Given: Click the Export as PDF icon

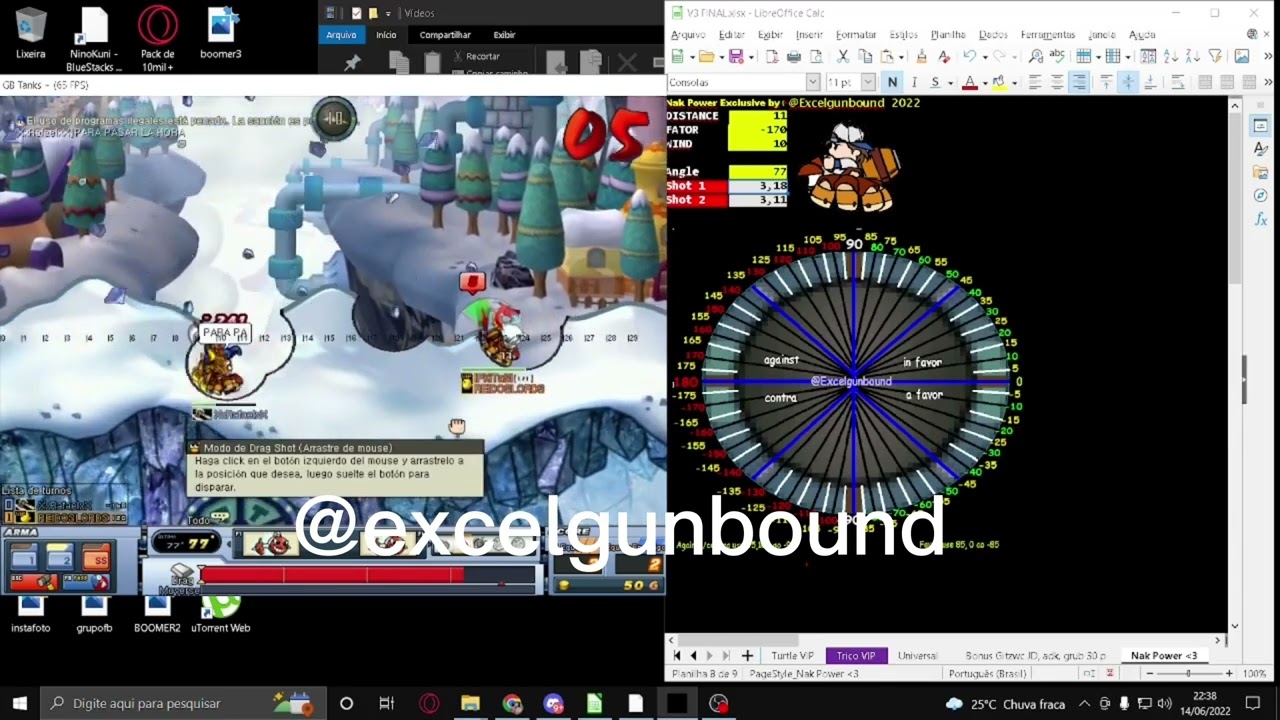Looking at the screenshot, I should tap(772, 57).
